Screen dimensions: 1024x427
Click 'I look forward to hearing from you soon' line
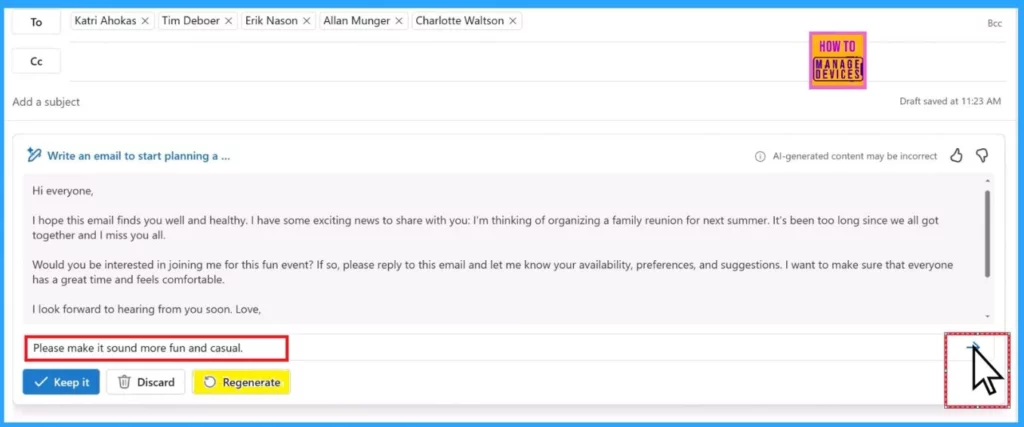click(x=147, y=309)
